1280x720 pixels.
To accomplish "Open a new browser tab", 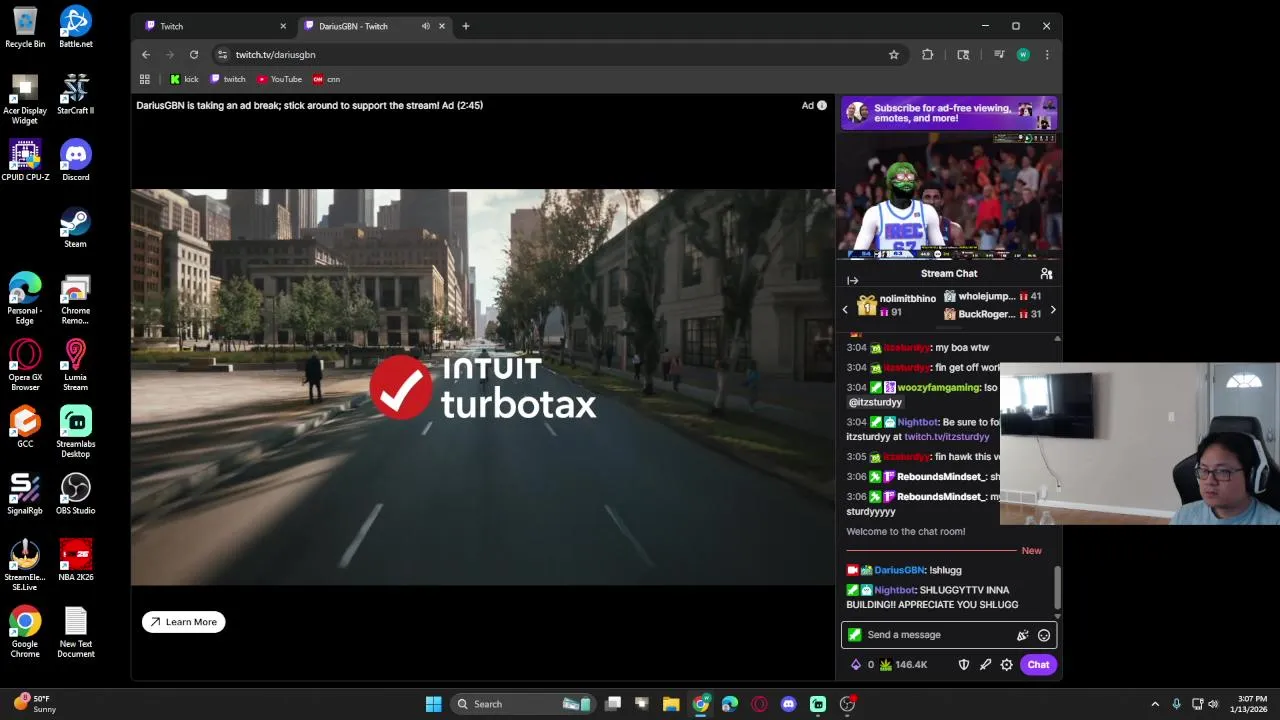I will coord(466,26).
